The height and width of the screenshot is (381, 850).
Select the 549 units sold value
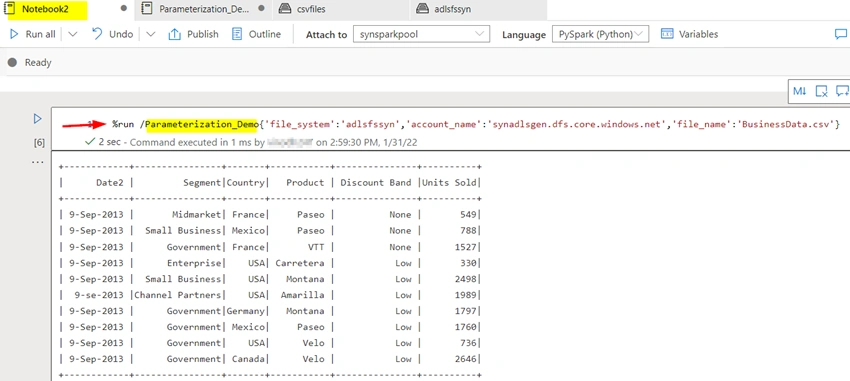[x=468, y=215]
